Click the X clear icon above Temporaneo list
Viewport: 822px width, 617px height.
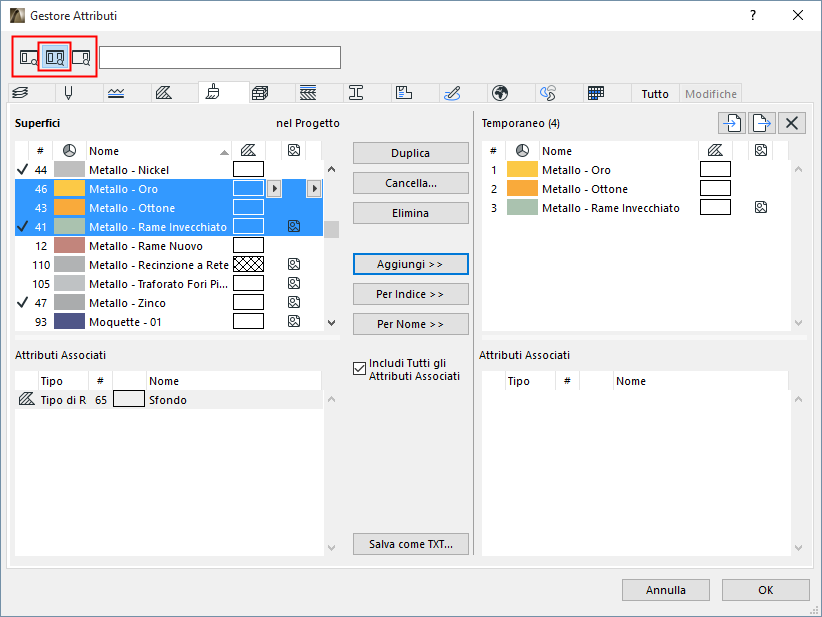tap(792, 123)
